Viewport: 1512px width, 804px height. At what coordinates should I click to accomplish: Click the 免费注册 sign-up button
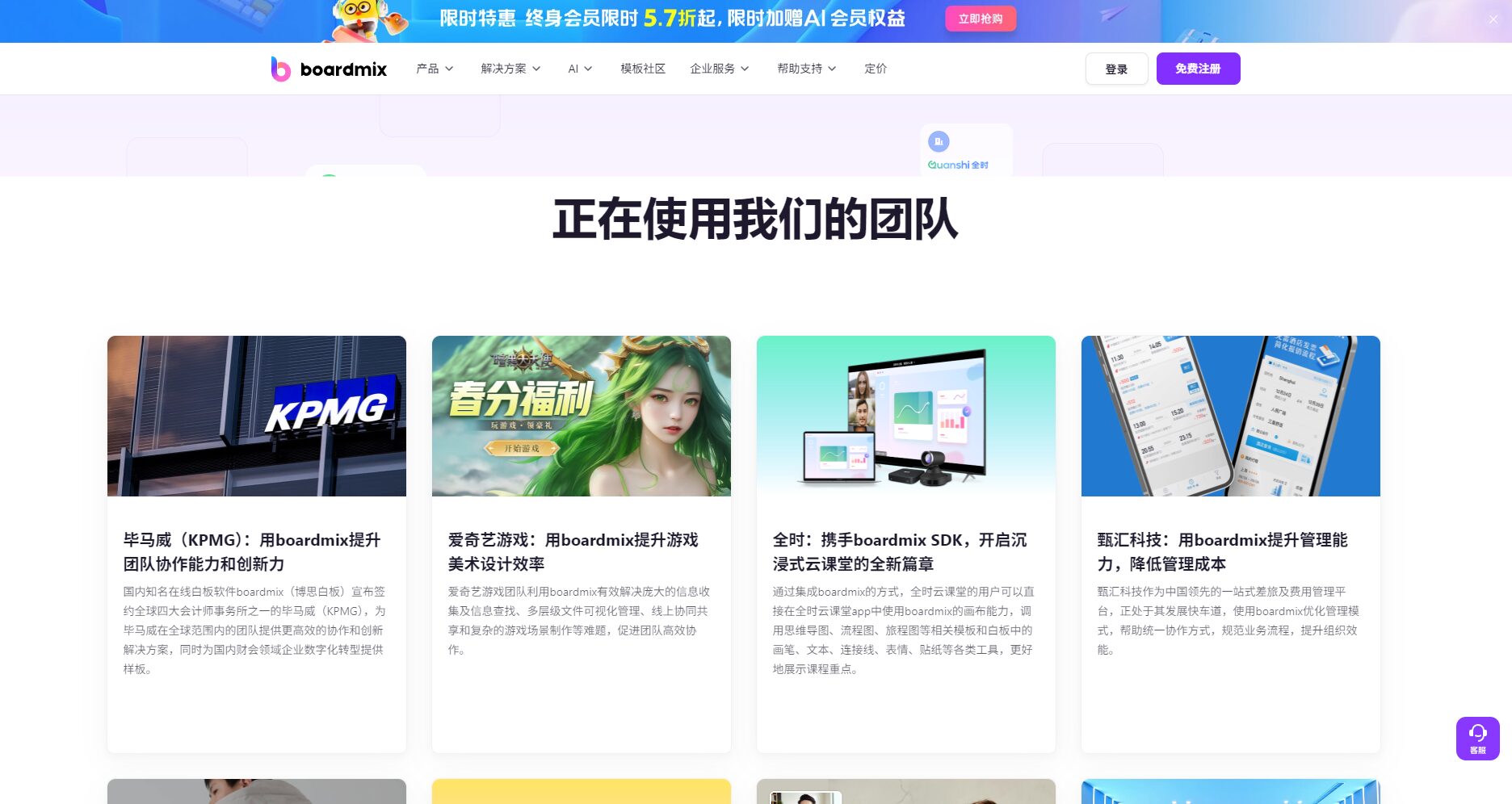(x=1198, y=69)
